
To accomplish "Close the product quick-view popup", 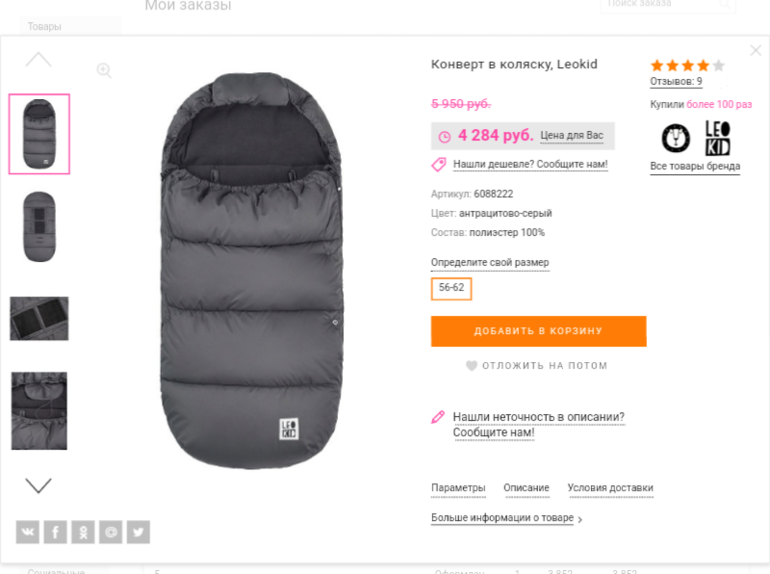I will tap(755, 51).
